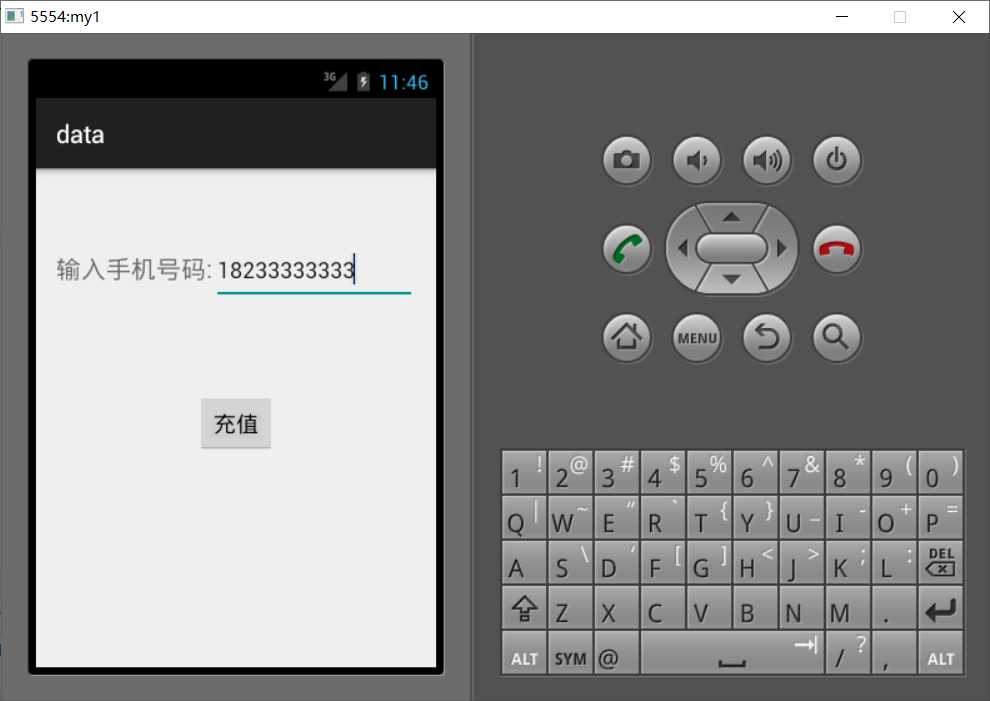The height and width of the screenshot is (701, 990).
Task: Click the space bar key
Action: point(732,653)
